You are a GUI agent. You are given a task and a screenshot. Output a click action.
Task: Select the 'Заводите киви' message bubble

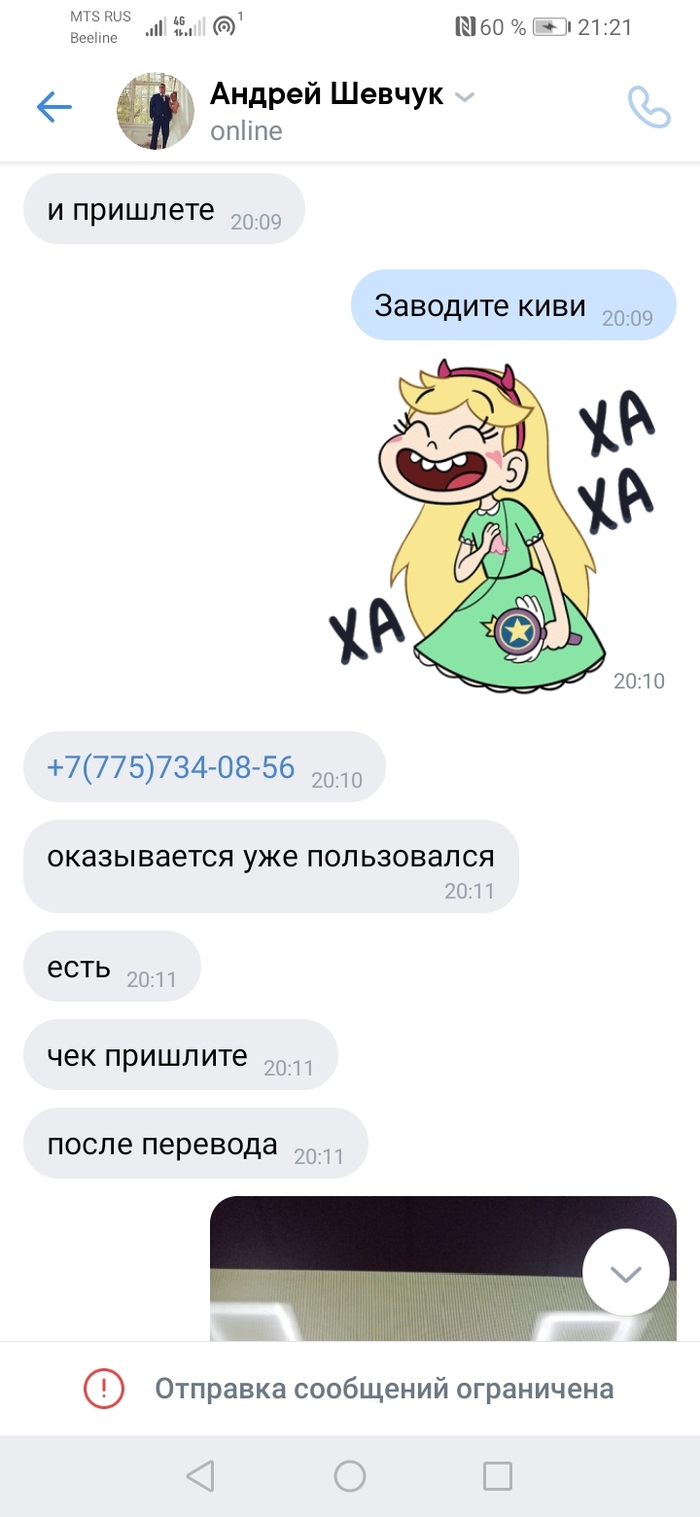pos(513,305)
